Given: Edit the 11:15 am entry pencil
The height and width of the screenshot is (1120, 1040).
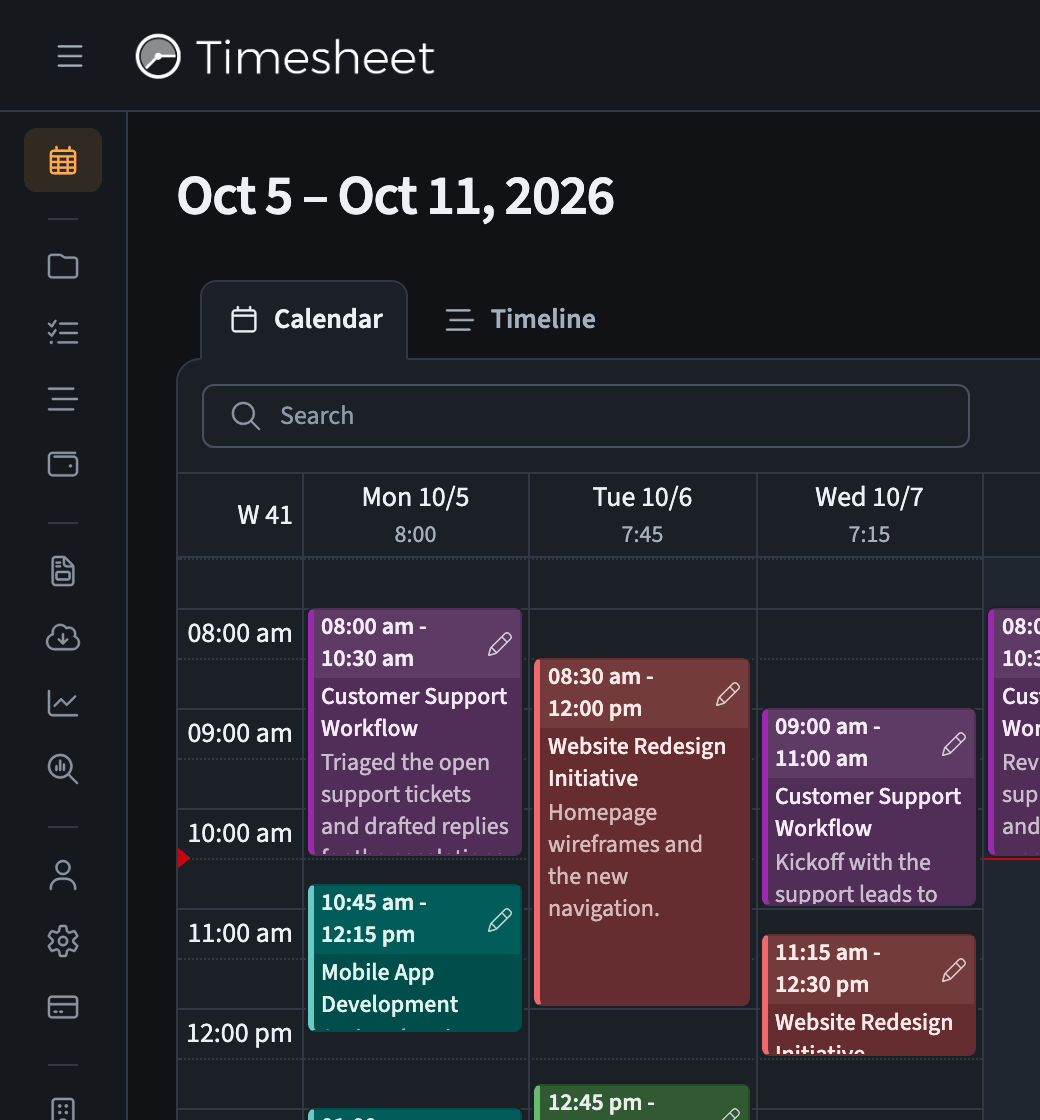Looking at the screenshot, I should click(954, 970).
